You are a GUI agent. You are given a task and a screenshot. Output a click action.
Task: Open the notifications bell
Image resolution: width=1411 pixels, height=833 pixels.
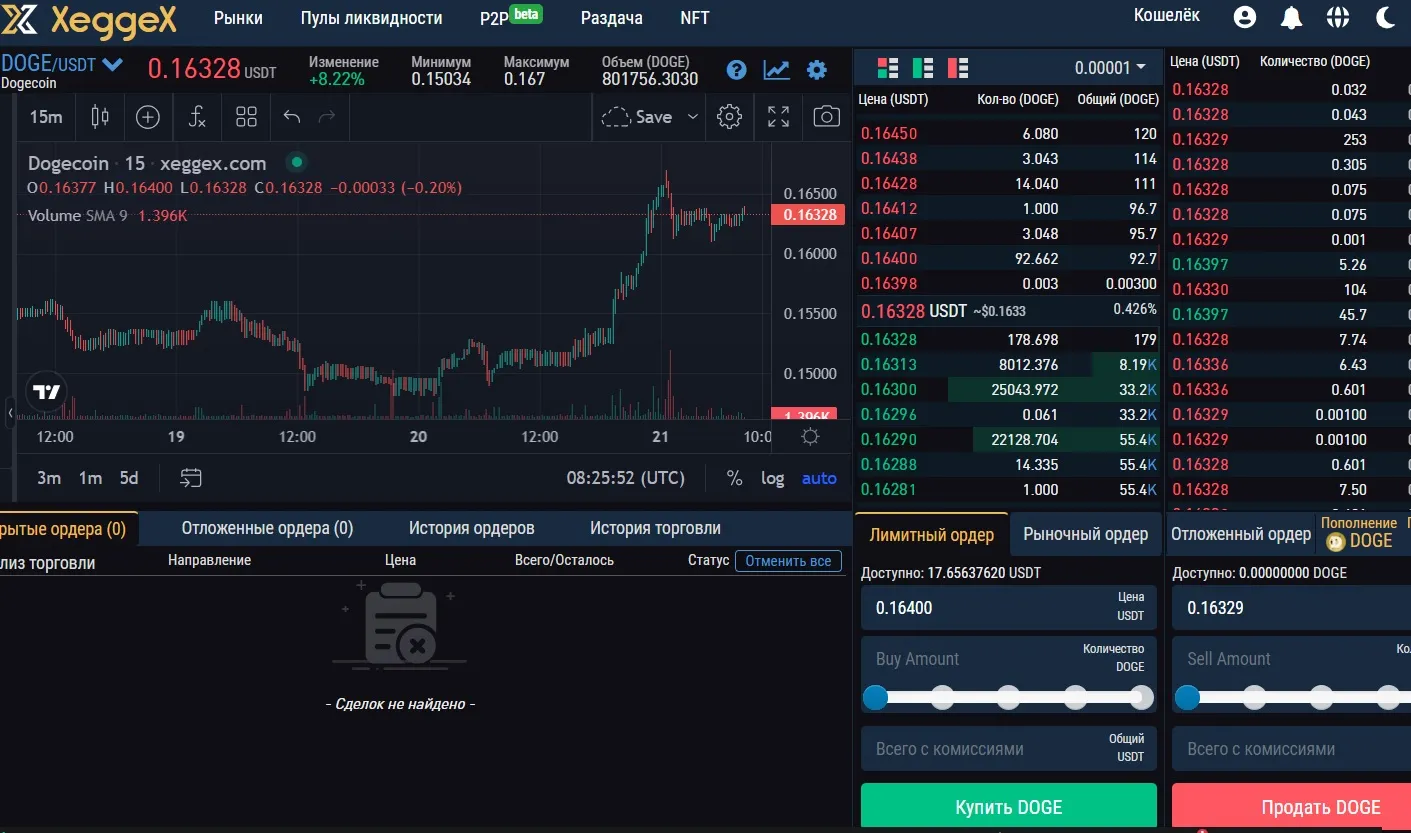pos(1292,17)
